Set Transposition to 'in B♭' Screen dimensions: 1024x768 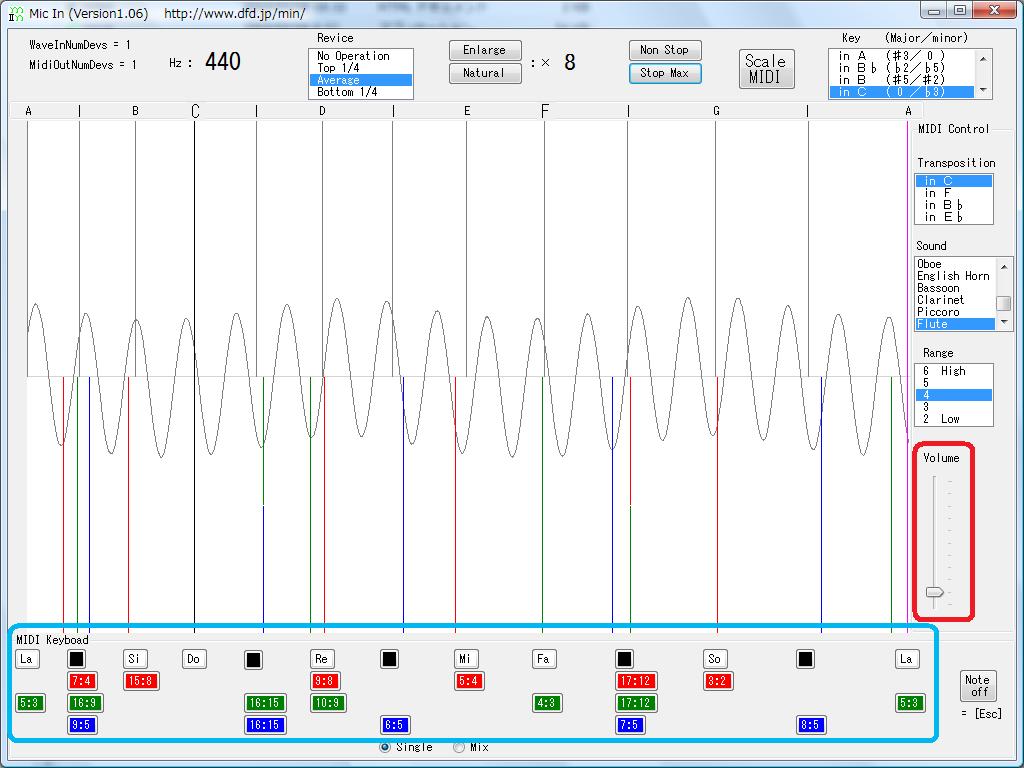[953, 205]
